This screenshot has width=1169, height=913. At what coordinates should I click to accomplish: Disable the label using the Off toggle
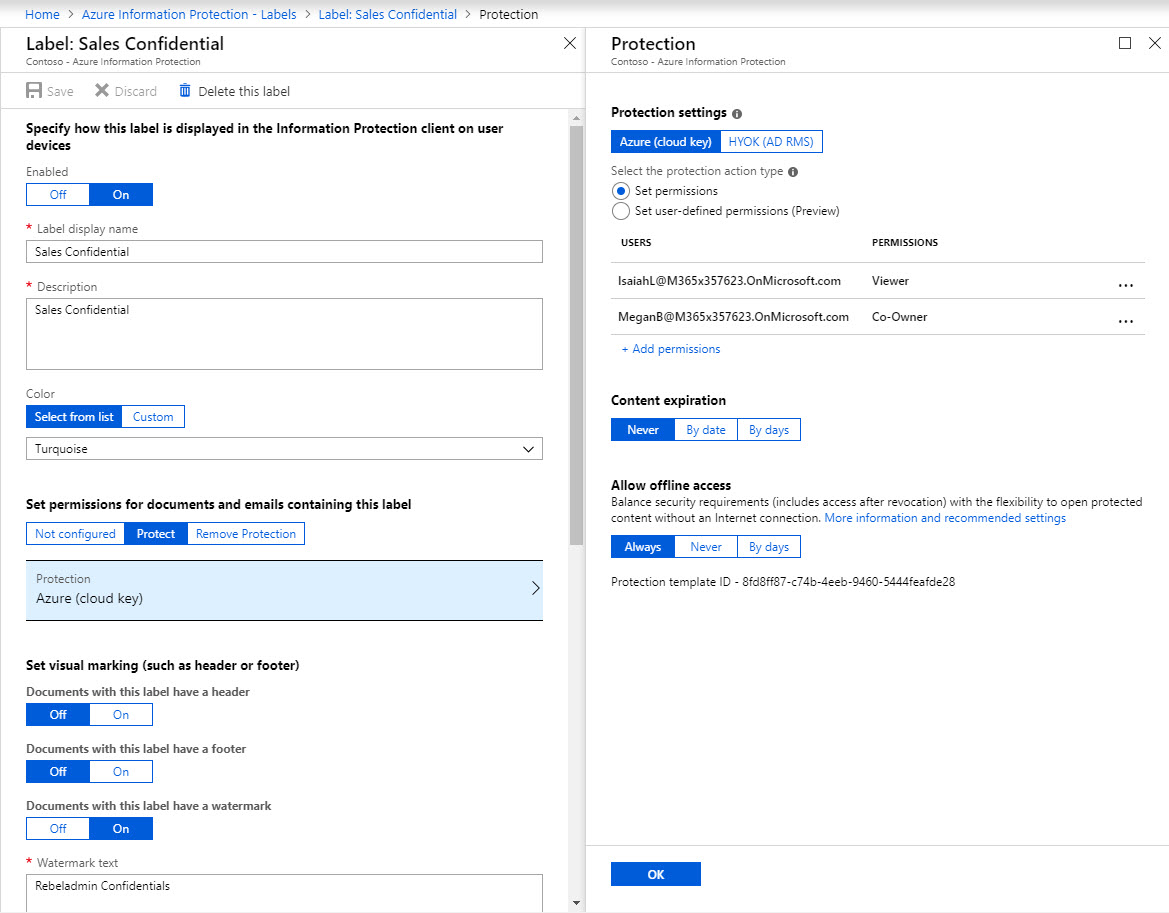coord(57,193)
